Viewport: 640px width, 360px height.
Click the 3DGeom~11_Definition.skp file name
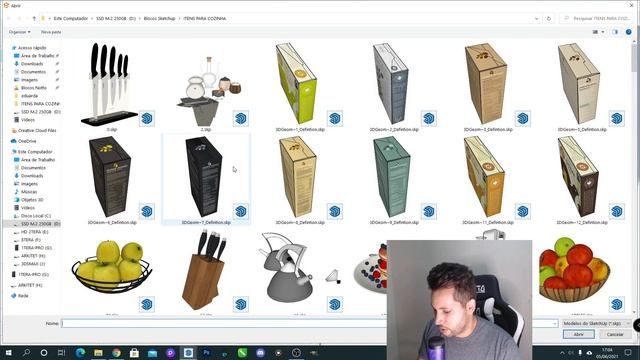(488, 222)
